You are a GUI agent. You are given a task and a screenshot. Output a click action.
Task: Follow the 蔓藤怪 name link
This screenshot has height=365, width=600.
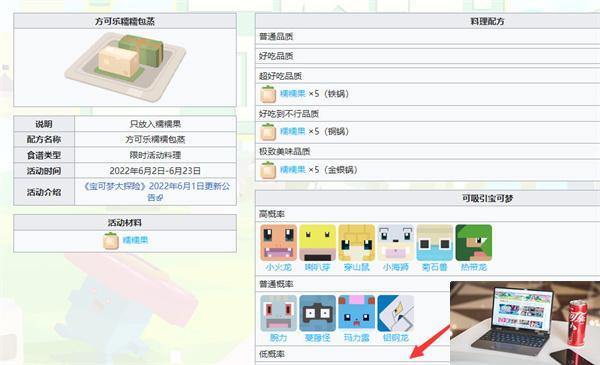[317, 338]
